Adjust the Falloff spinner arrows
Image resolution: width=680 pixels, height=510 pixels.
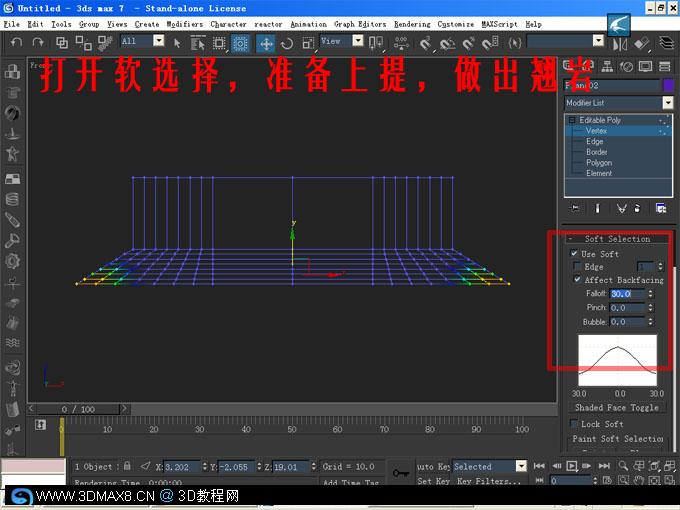click(651, 294)
